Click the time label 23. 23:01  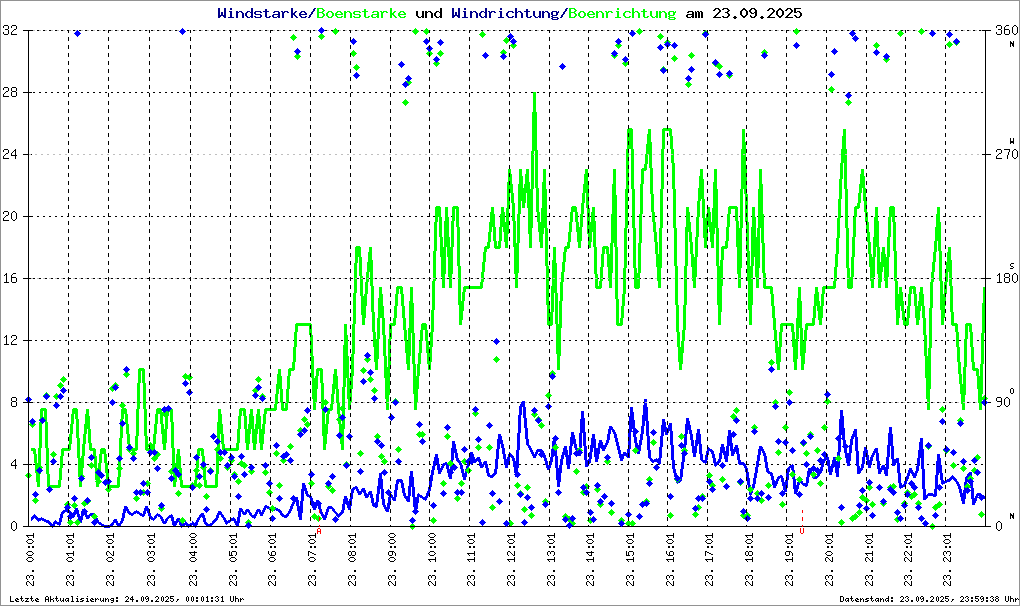click(948, 559)
